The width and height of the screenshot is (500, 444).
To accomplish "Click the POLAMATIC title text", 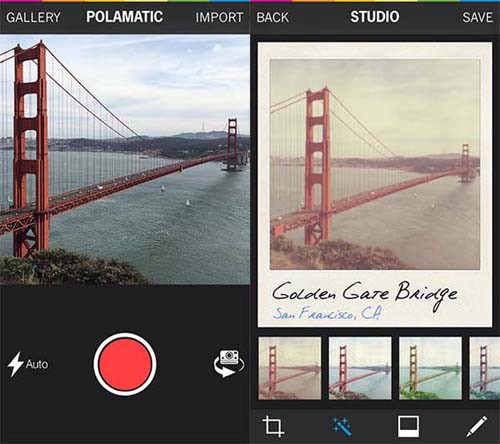I will click(x=125, y=17).
